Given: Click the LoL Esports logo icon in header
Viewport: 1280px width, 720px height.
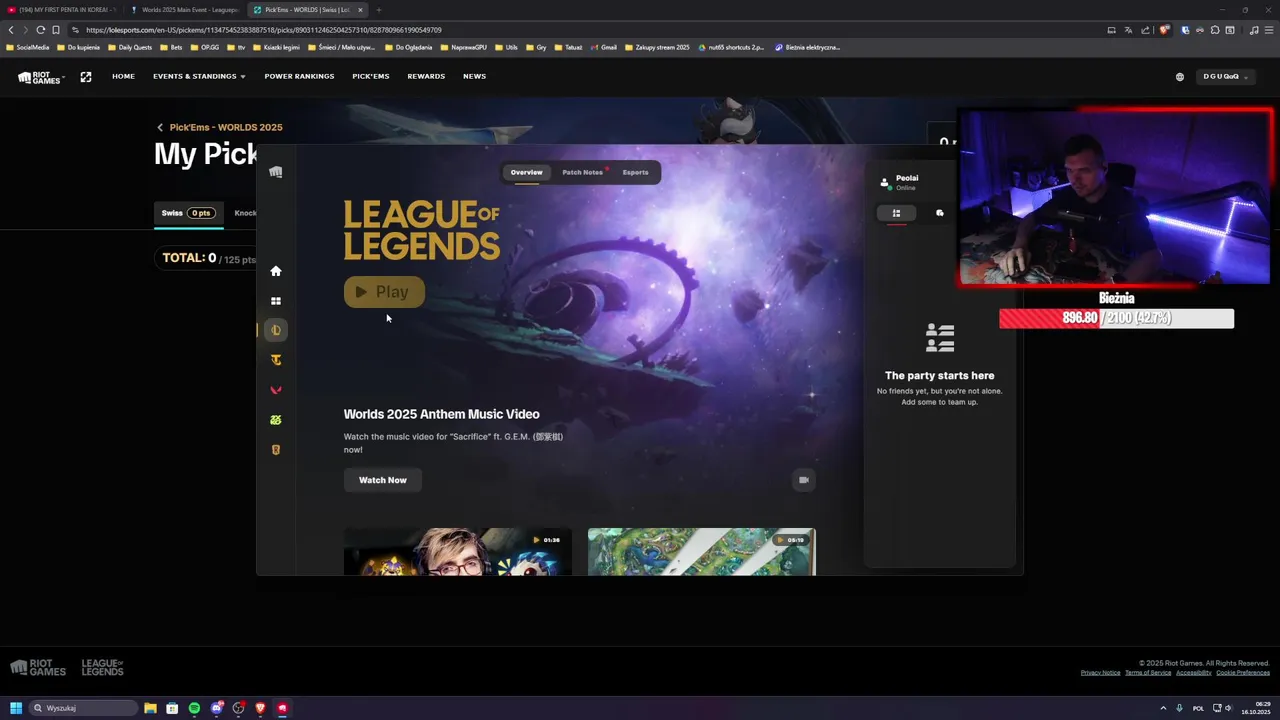Looking at the screenshot, I should click(x=86, y=76).
